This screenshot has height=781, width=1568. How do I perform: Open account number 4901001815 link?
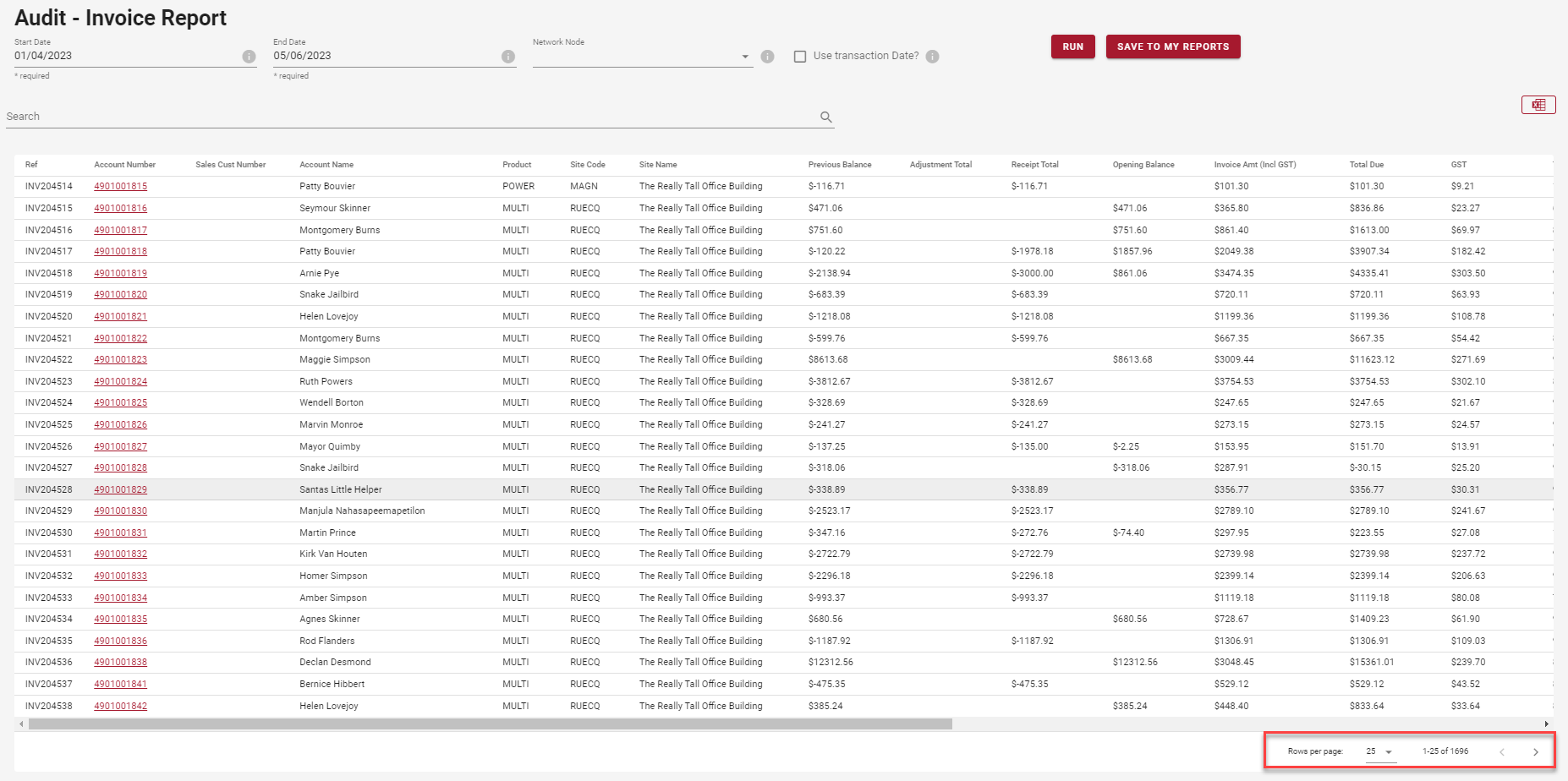pyautogui.click(x=120, y=187)
